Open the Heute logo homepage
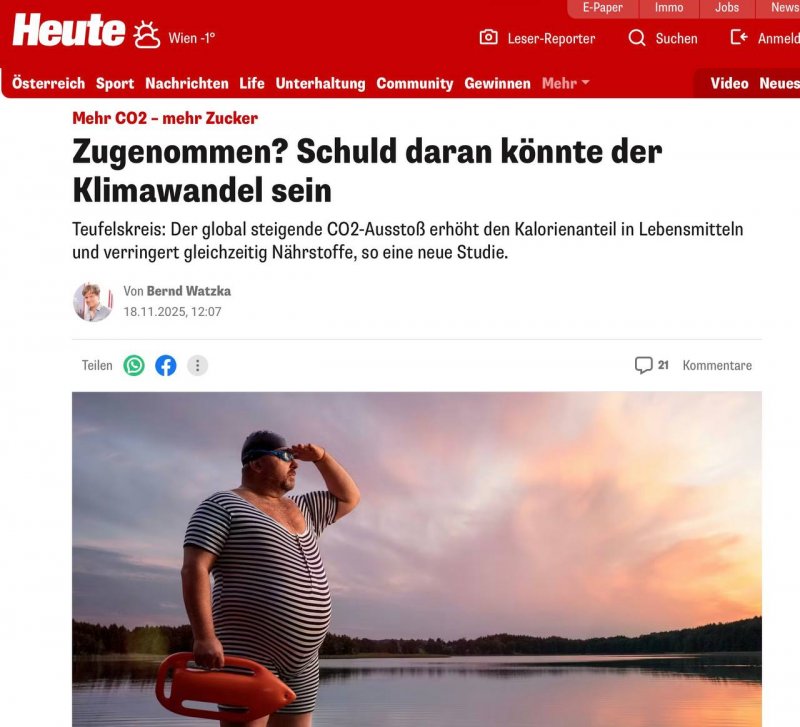Screen dimensions: 800x727 pyautogui.click(x=69, y=30)
